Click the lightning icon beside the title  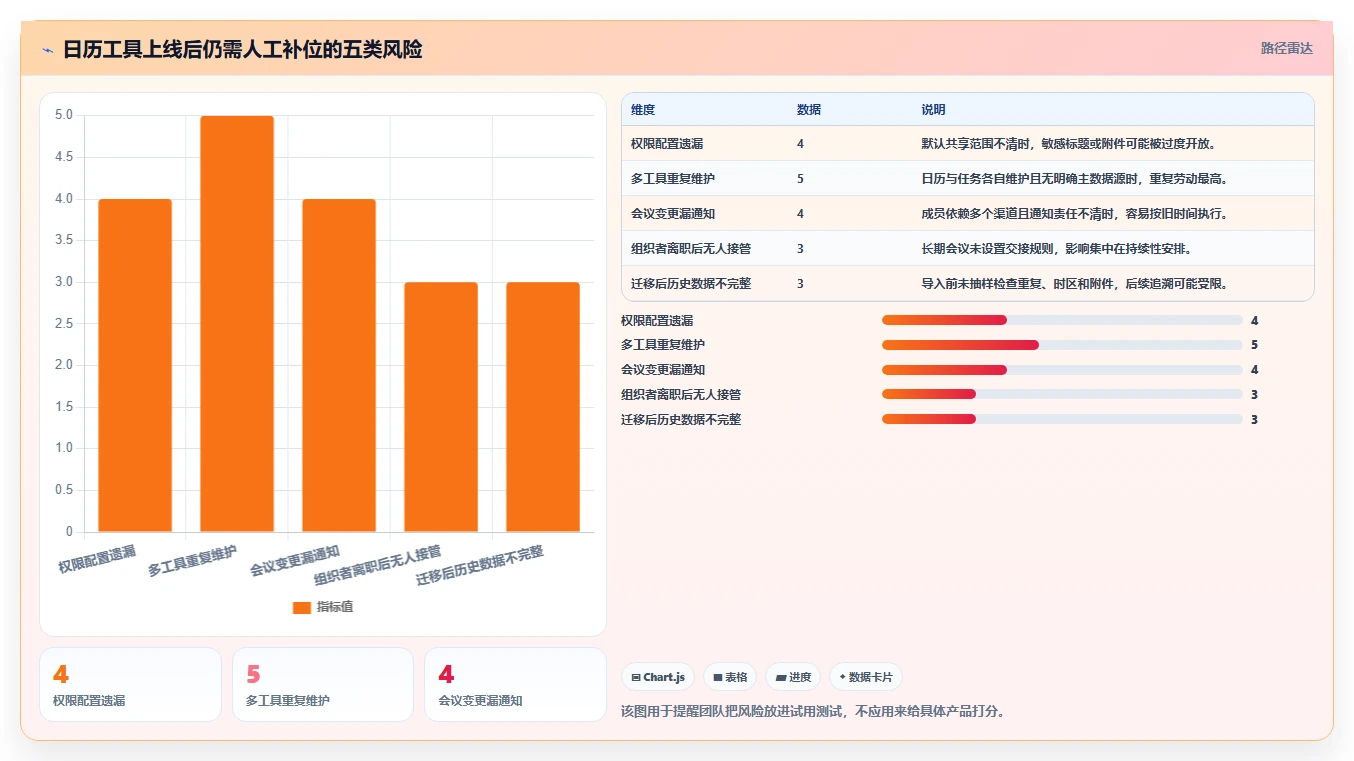coord(47,50)
